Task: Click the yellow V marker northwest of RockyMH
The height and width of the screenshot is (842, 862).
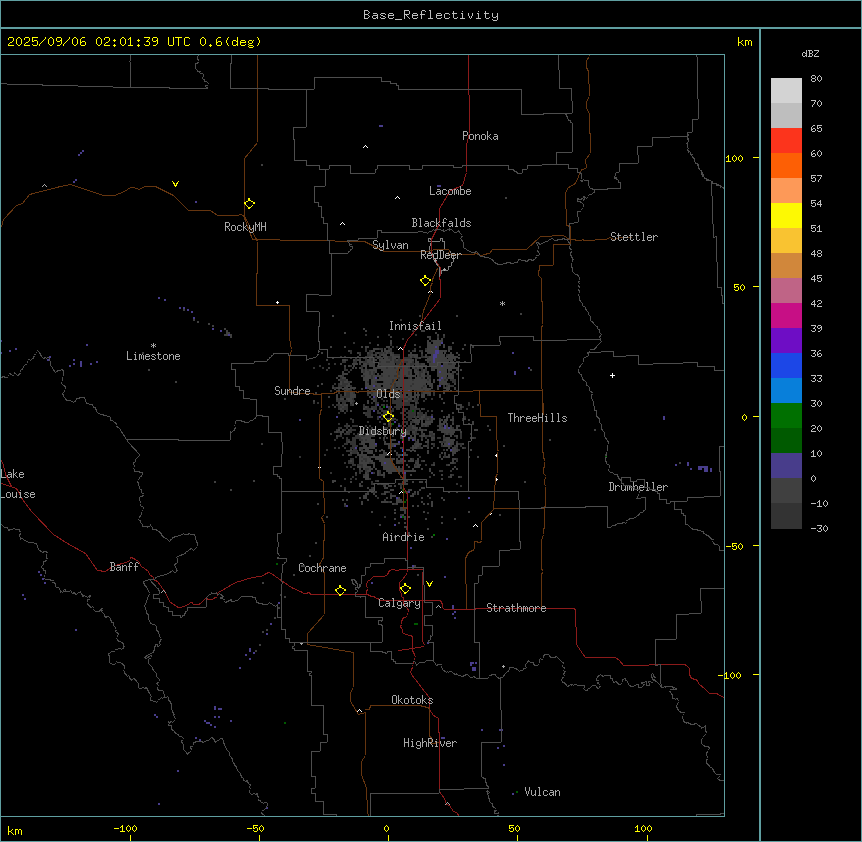Action: 175,184
